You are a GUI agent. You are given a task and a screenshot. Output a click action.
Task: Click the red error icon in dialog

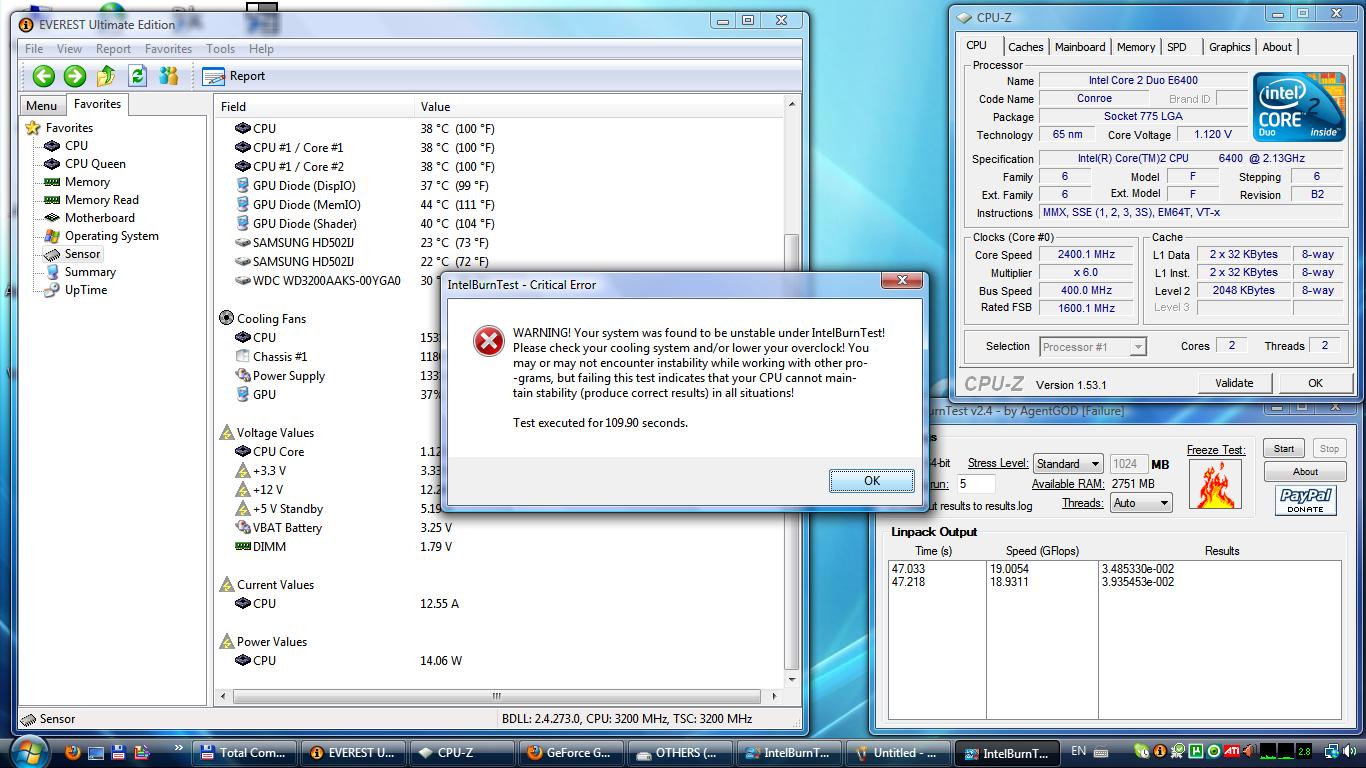click(488, 342)
